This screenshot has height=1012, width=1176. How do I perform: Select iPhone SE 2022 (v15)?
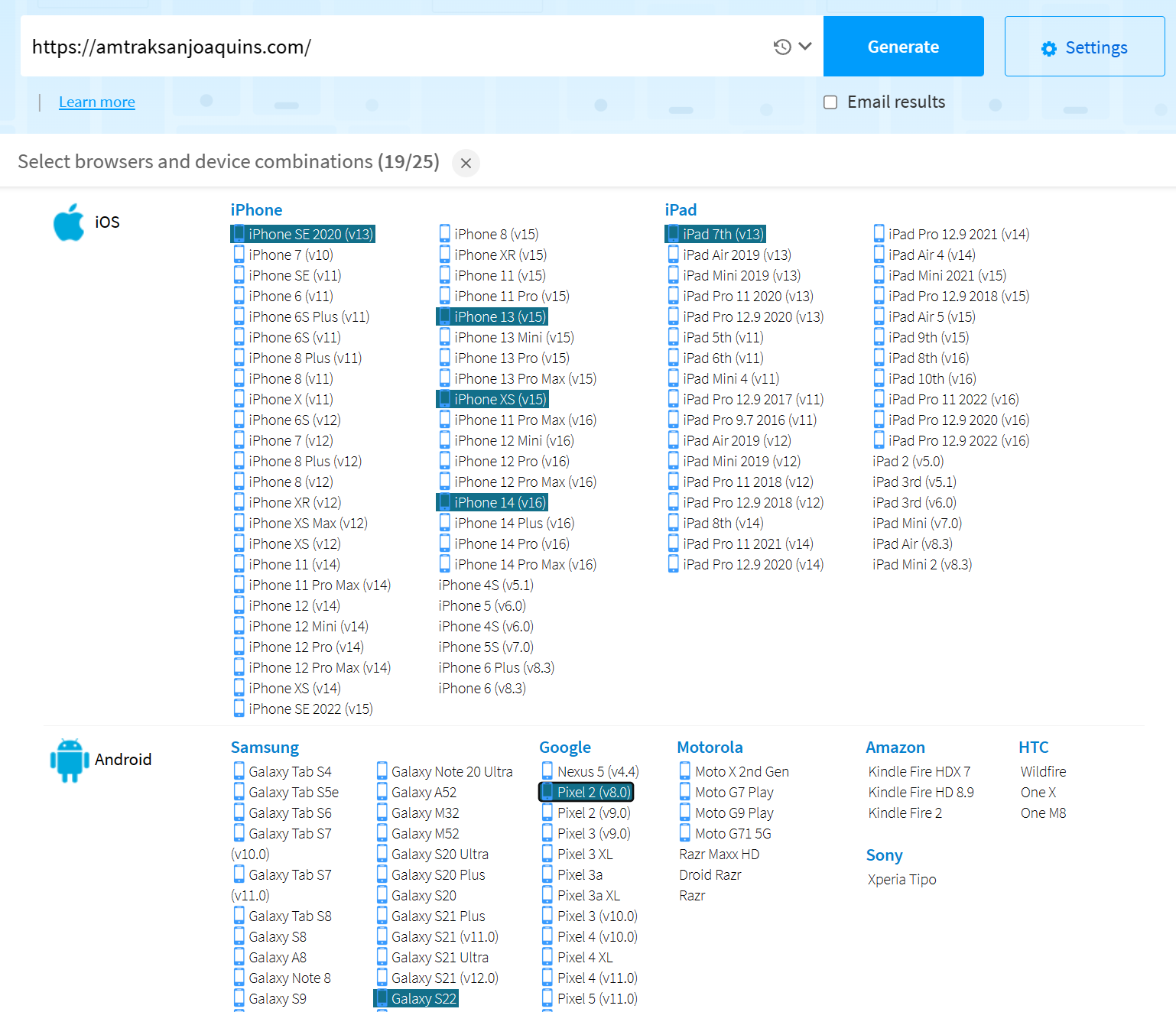(303, 709)
